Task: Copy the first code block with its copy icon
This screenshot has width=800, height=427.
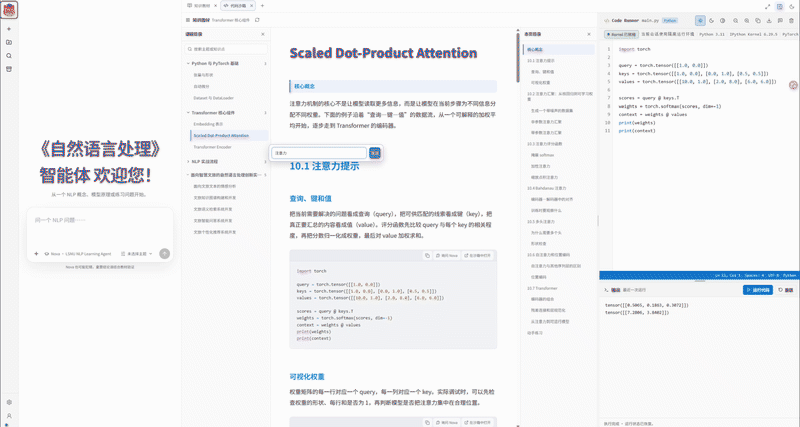Action: tap(428, 256)
